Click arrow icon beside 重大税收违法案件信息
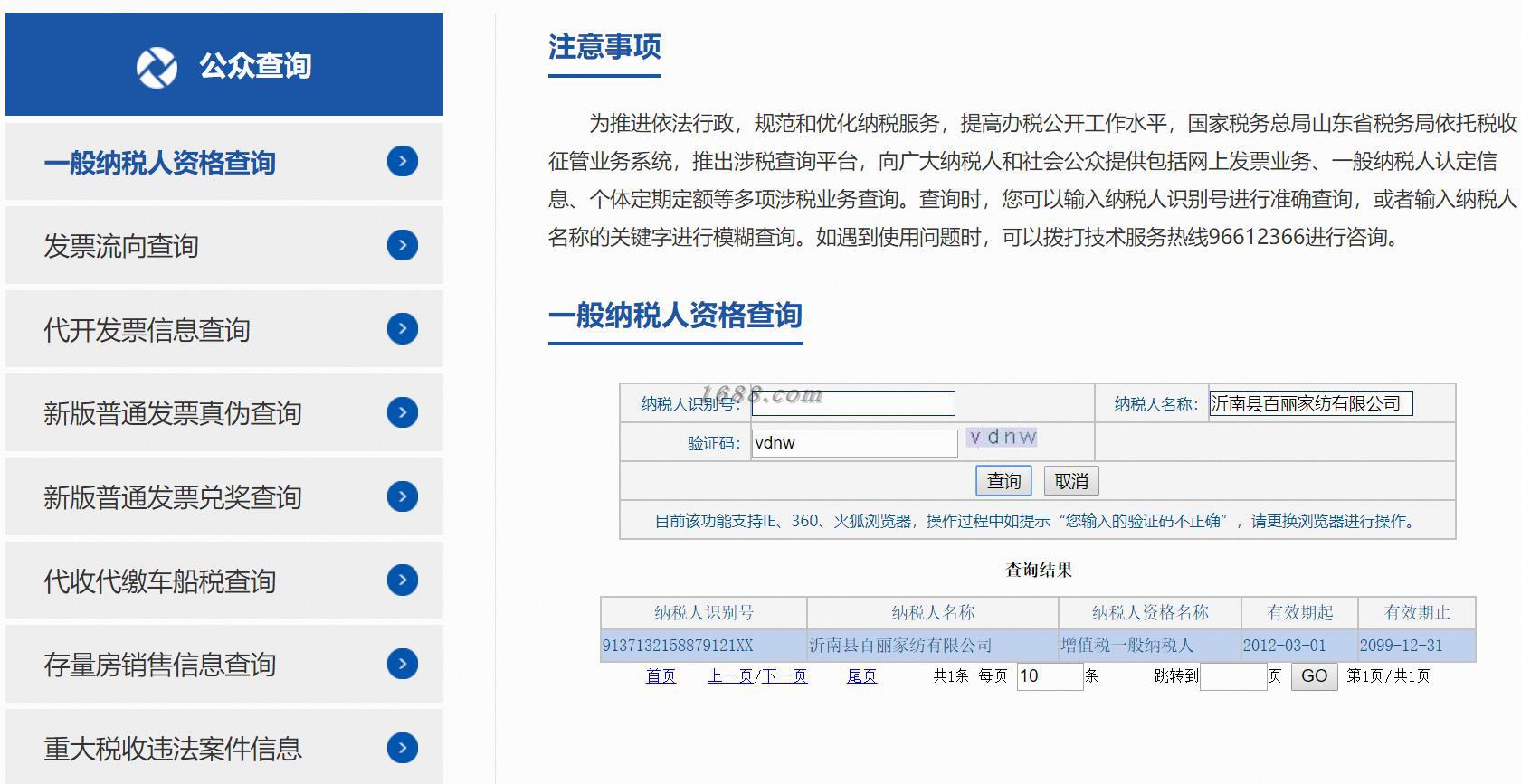This screenshot has height=784, width=1521. [403, 748]
